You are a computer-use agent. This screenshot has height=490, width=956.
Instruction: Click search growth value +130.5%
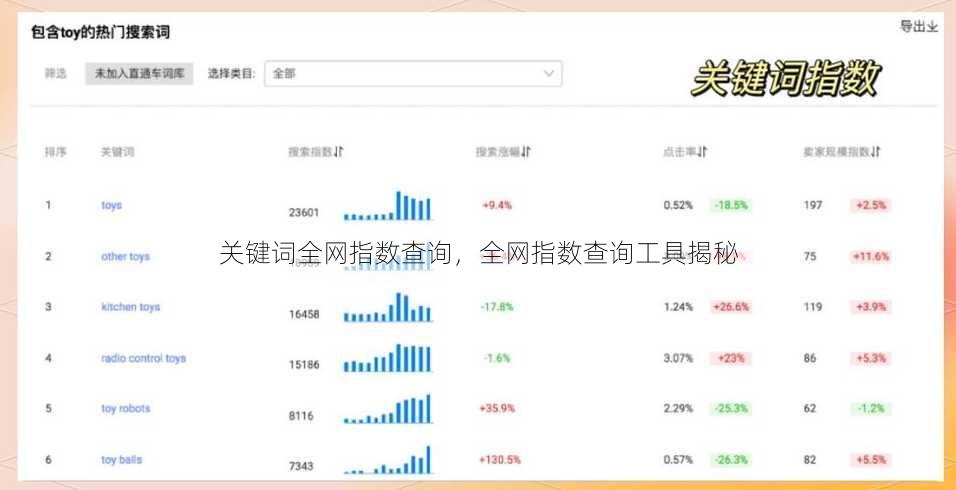500,460
